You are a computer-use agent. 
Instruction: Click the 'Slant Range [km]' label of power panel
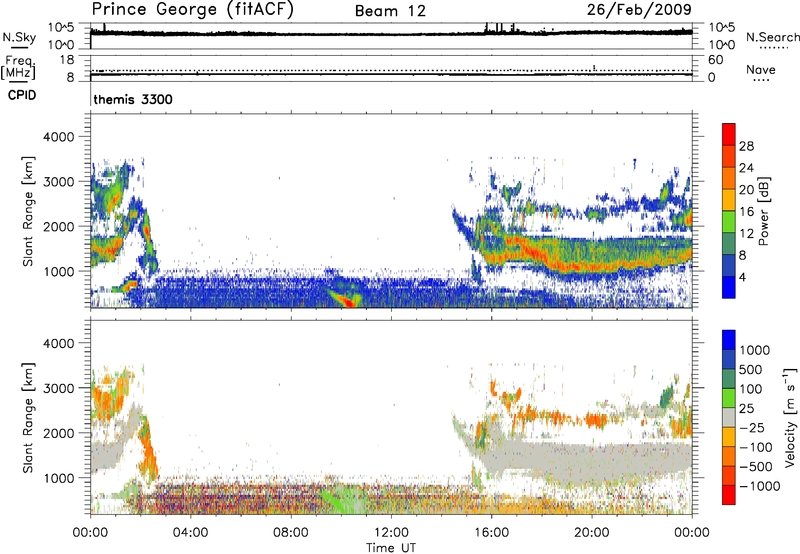29,211
